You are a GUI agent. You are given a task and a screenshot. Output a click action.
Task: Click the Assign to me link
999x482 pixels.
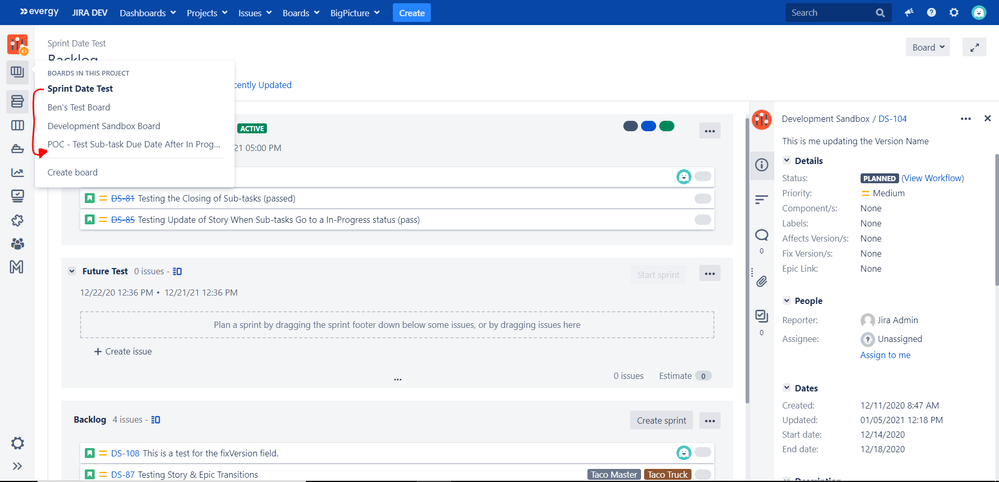[886, 355]
